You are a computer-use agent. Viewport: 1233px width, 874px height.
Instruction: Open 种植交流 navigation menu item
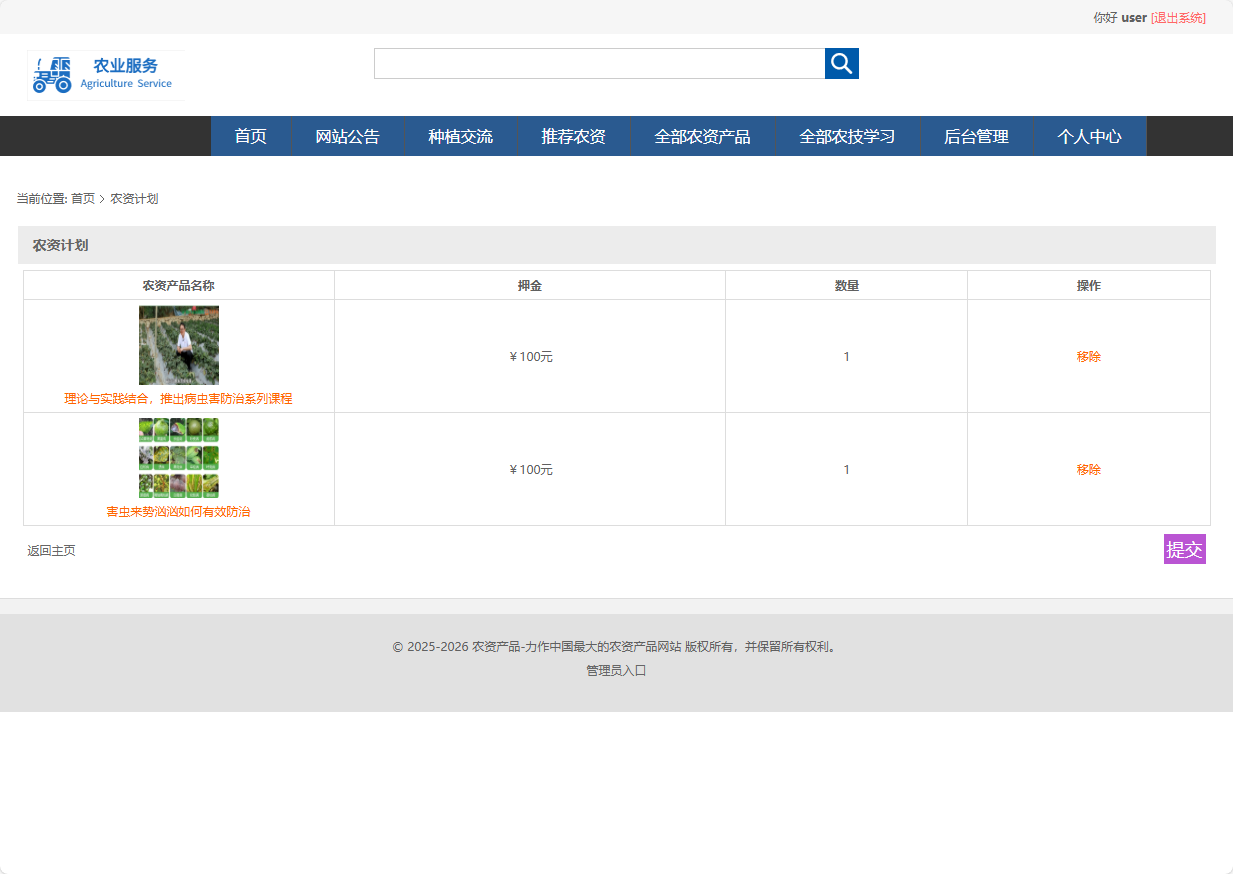click(460, 137)
